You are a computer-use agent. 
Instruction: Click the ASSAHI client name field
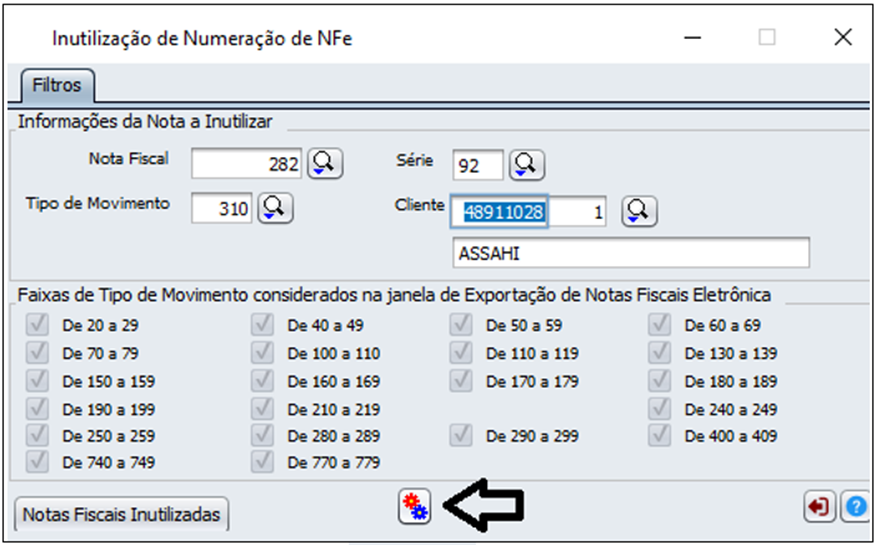(x=630, y=254)
